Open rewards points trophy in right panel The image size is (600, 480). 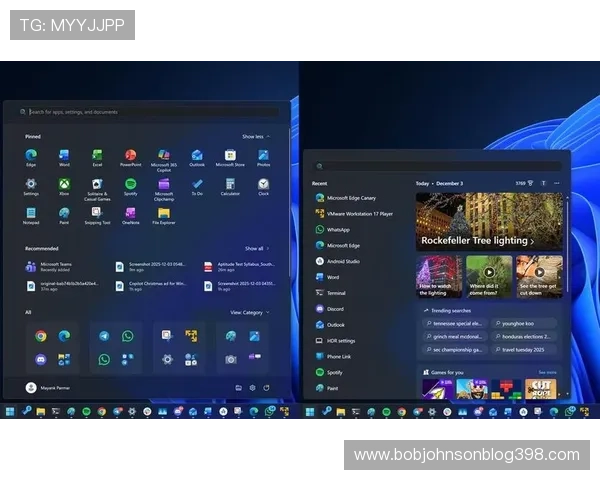tap(525, 183)
